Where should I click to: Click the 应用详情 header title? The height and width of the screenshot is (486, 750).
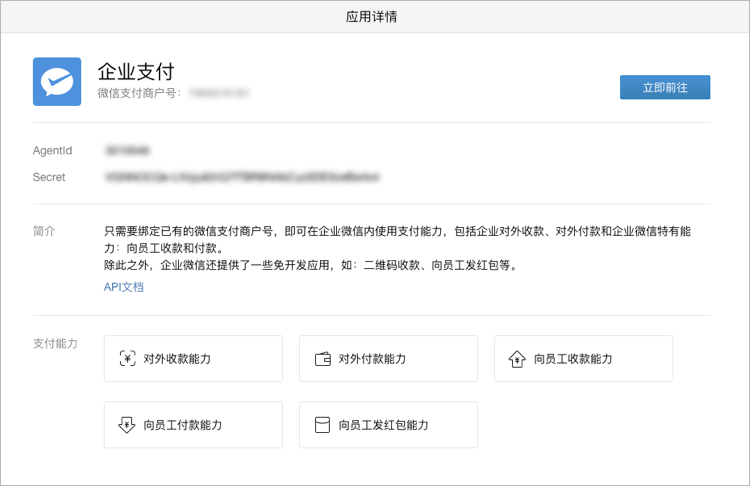(372, 17)
